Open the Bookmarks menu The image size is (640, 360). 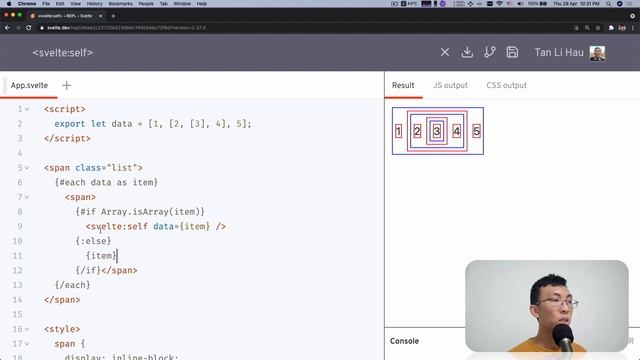120,4
